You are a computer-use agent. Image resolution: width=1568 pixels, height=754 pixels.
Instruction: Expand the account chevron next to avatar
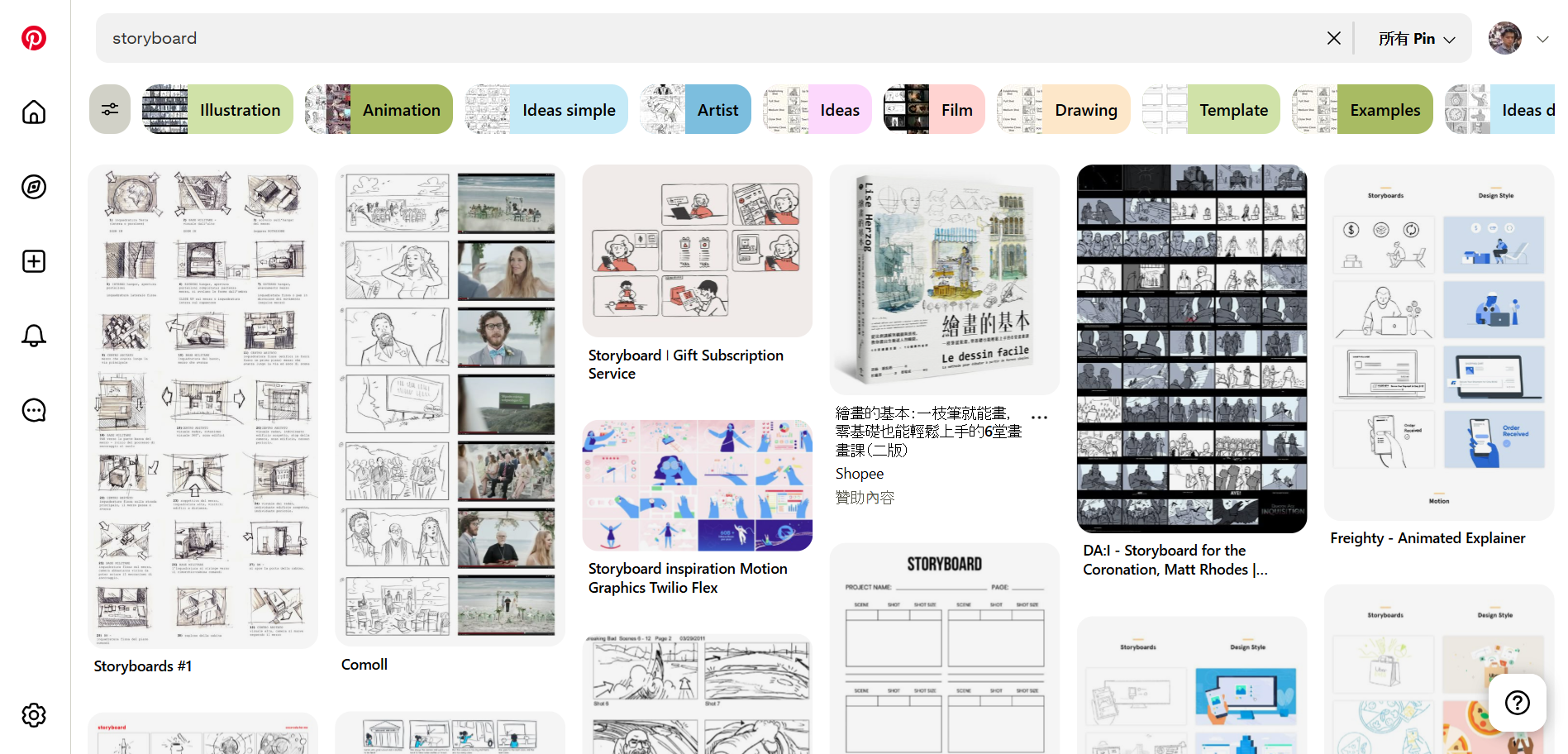pos(1542,39)
